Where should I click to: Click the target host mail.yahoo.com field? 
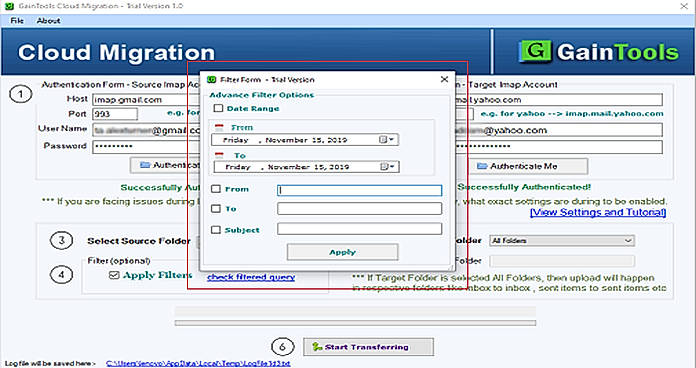click(x=558, y=100)
